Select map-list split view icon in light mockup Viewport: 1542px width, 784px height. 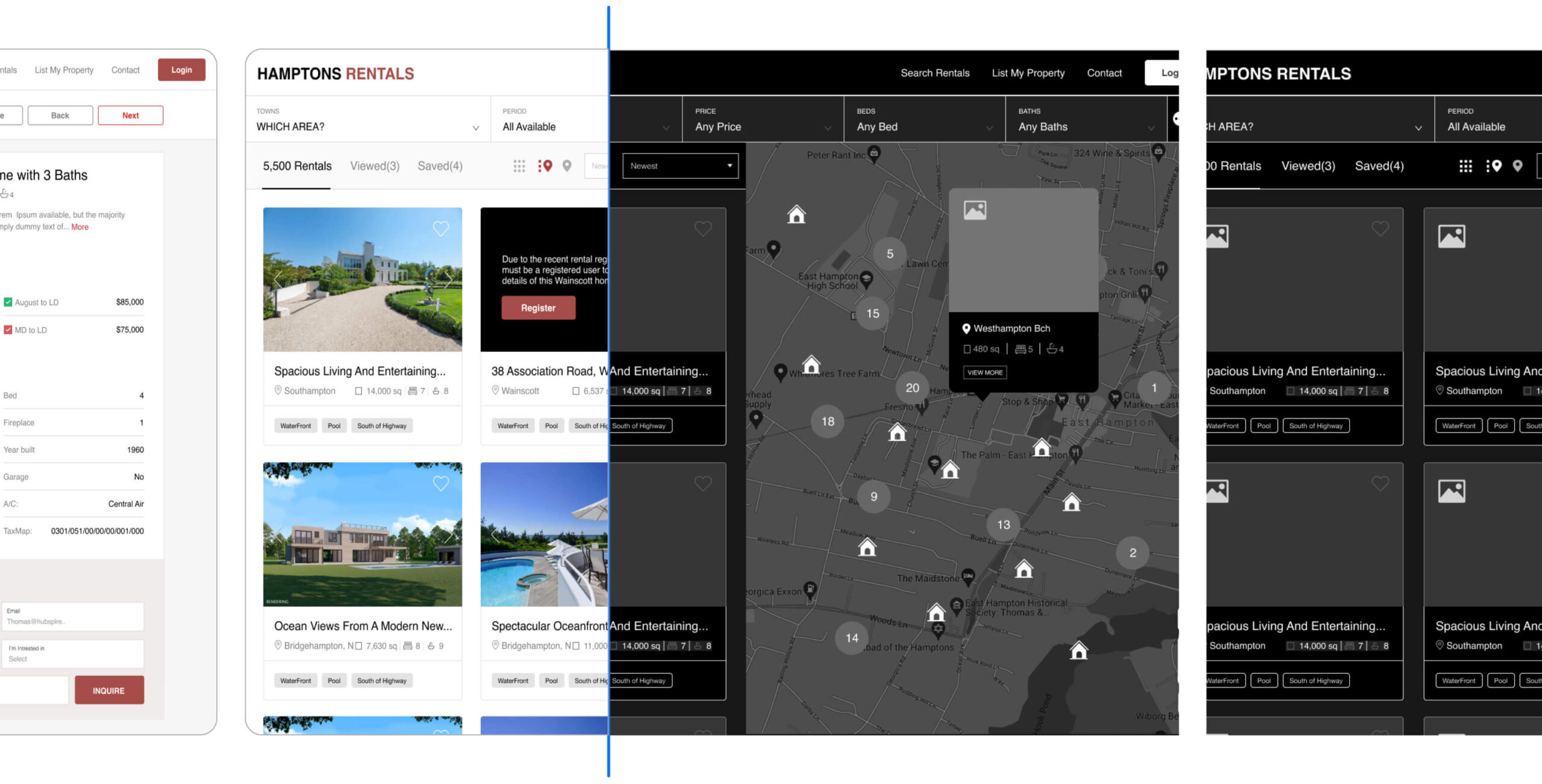coord(545,166)
